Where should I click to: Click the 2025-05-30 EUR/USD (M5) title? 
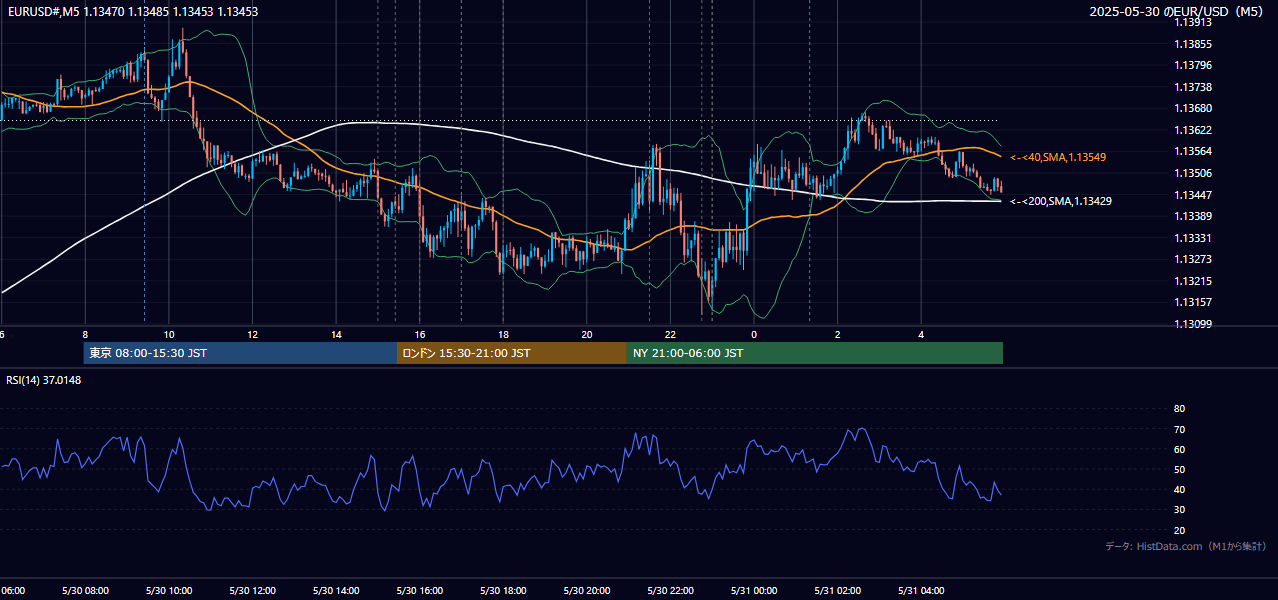pyautogui.click(x=1178, y=12)
